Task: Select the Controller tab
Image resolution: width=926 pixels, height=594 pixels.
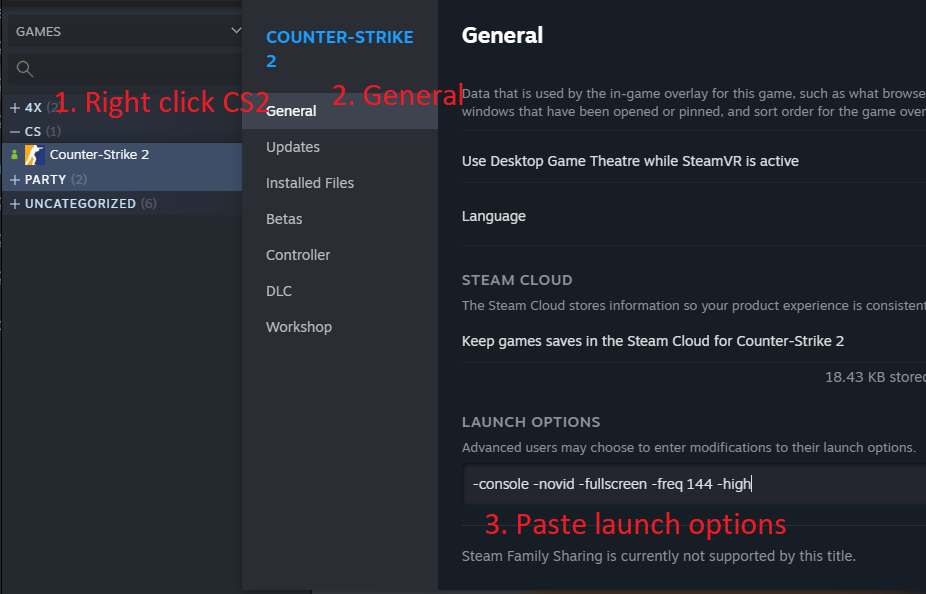Action: (x=298, y=255)
